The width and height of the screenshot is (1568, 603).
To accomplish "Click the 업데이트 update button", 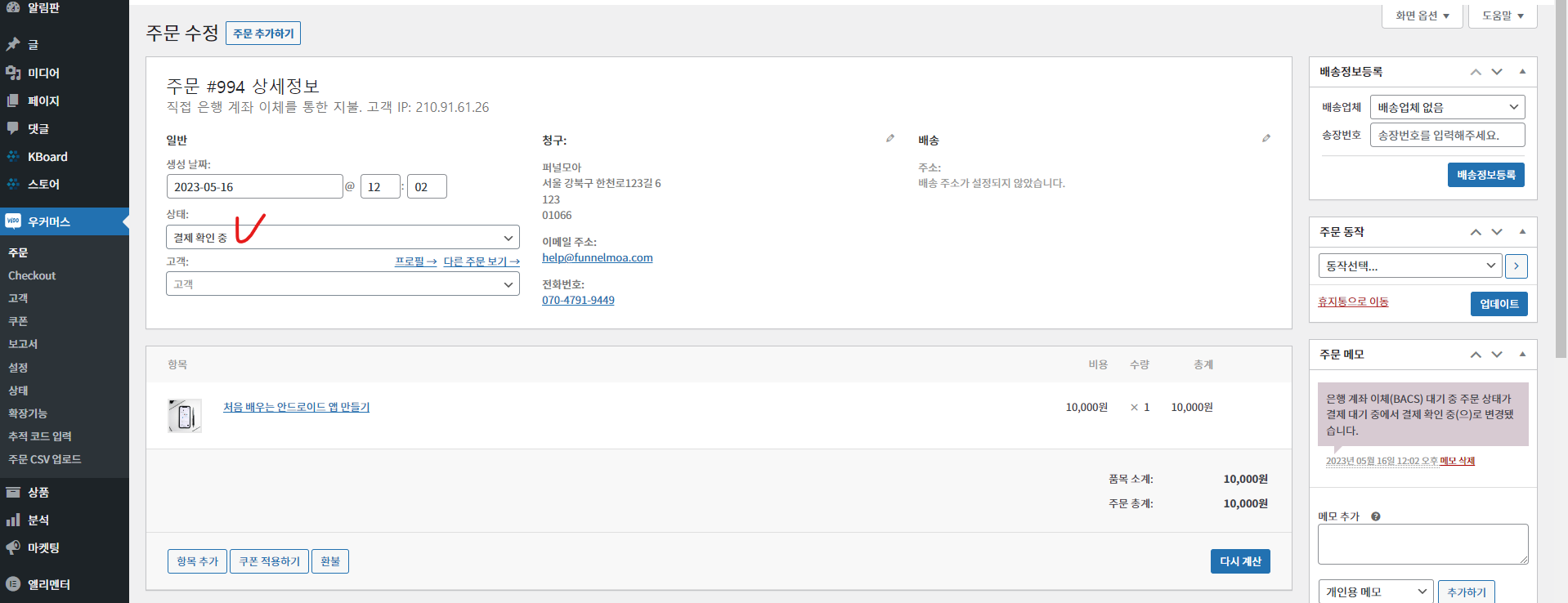I will pos(1499,304).
